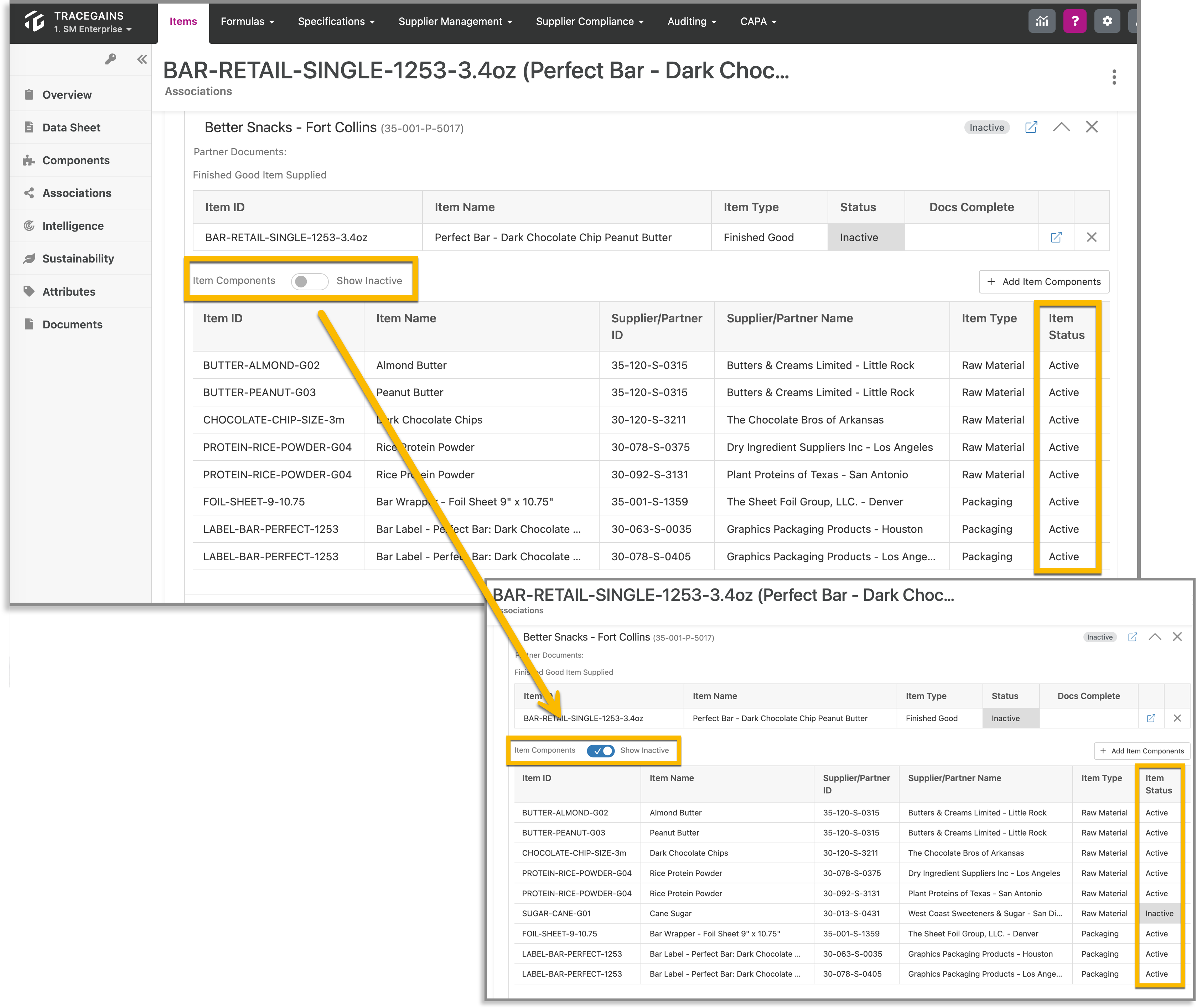Click the Add Item Components button in upper panel
The width and height of the screenshot is (1202, 1008).
pos(1043,282)
